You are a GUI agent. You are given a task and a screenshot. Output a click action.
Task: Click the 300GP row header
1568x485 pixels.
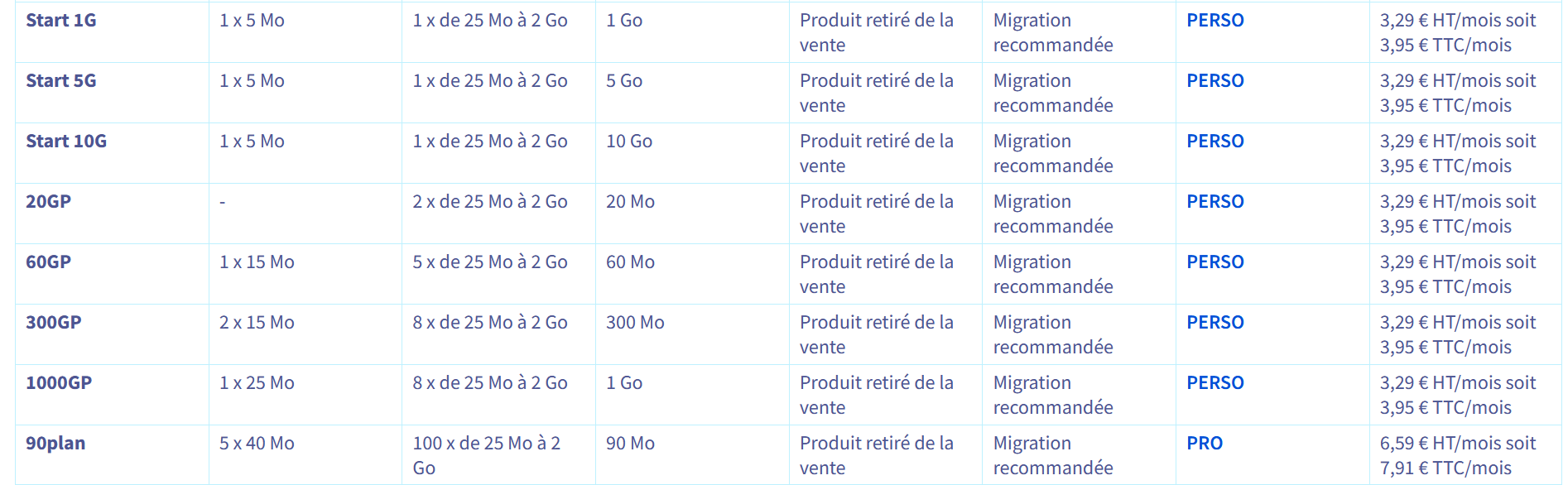pyautogui.click(x=54, y=323)
